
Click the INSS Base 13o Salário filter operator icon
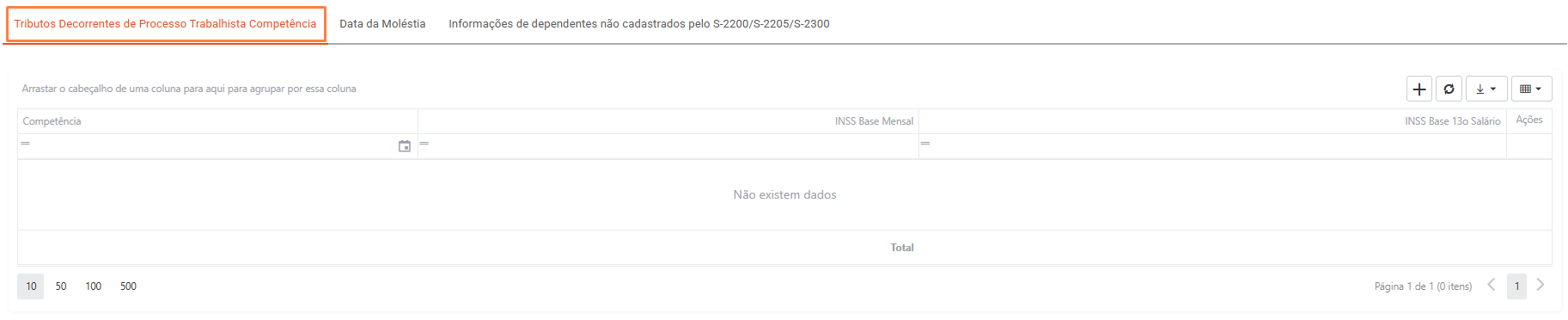point(925,143)
